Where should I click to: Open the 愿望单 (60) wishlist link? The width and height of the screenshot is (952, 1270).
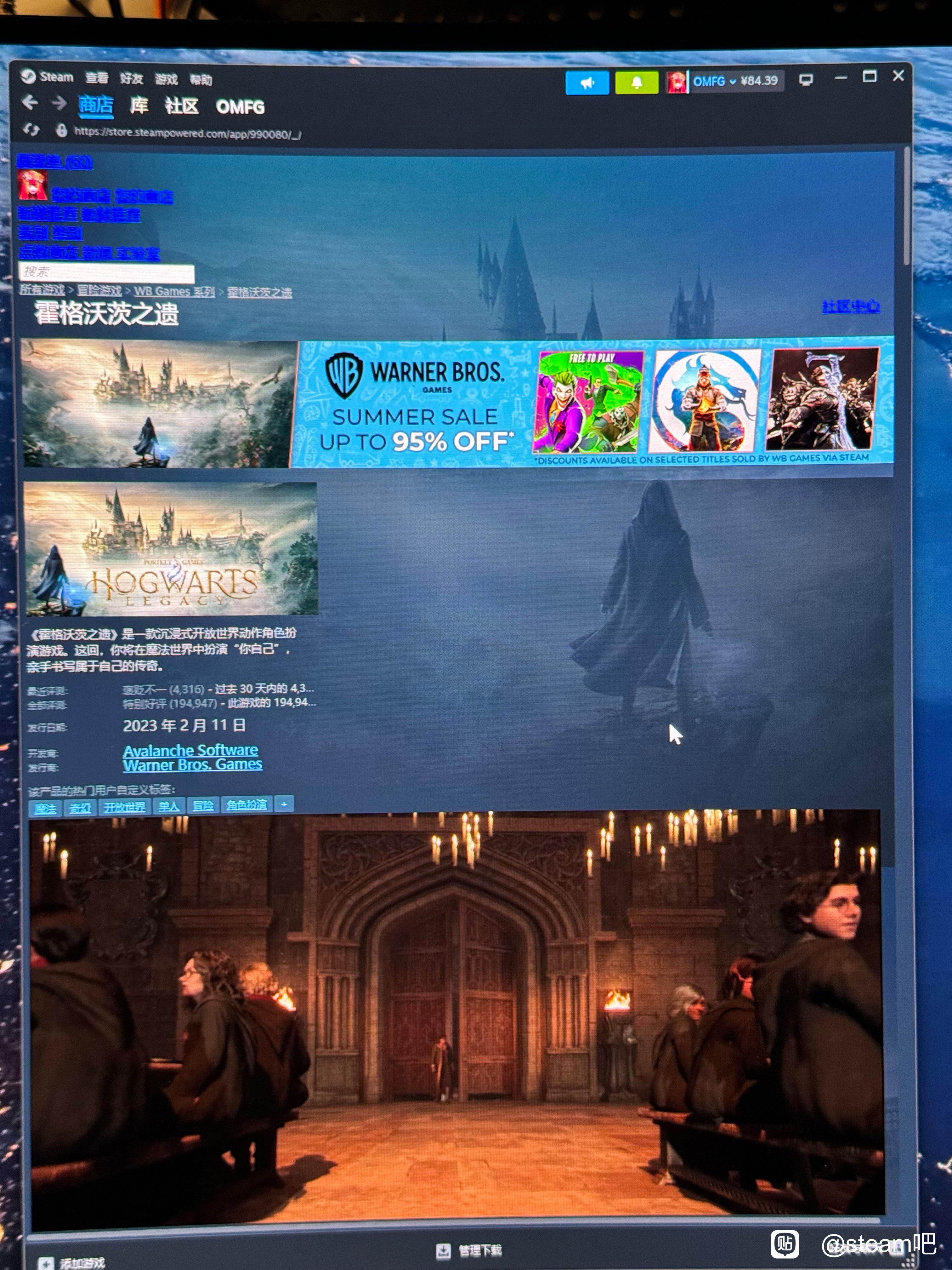pos(54,162)
